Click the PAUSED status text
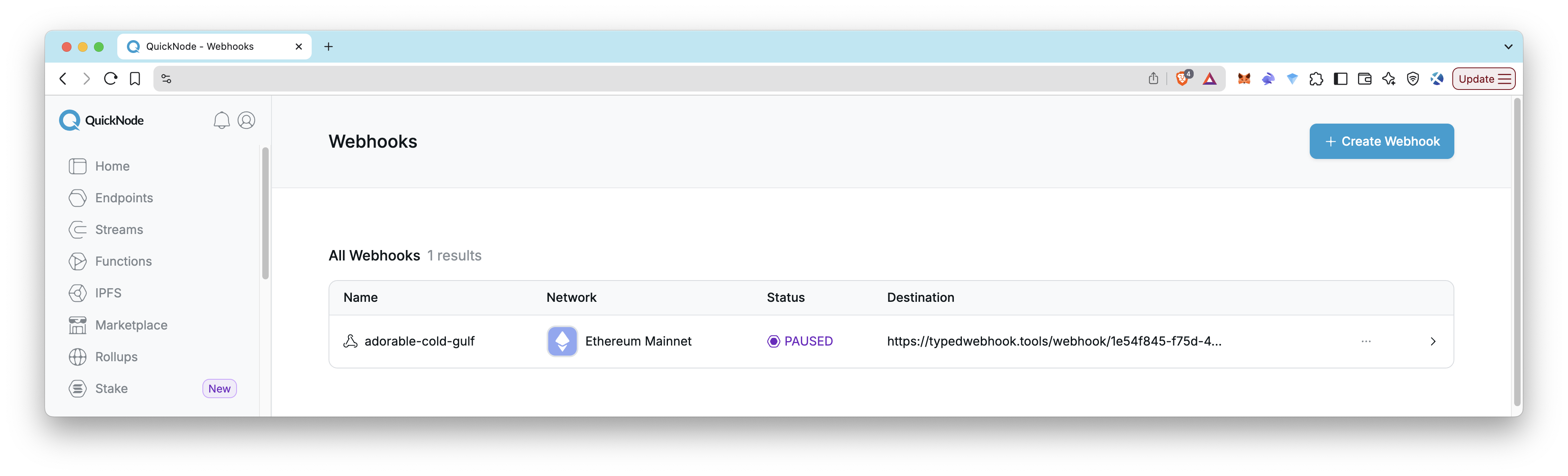The width and height of the screenshot is (1568, 476). tap(808, 341)
